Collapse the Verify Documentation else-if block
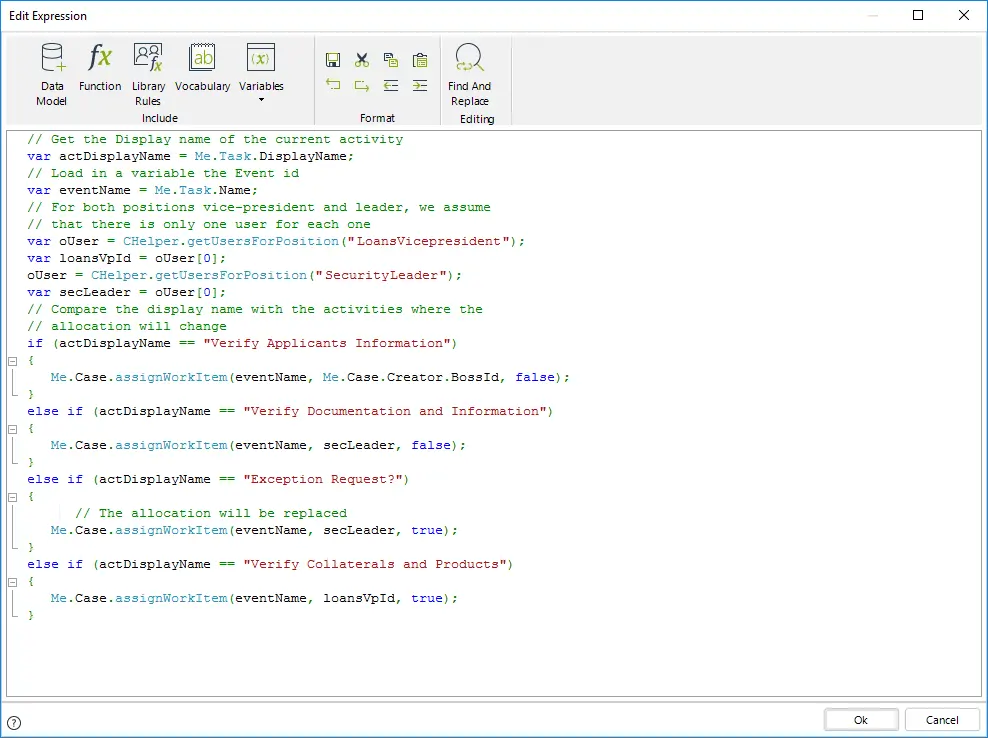The image size is (988, 738). click(12, 429)
